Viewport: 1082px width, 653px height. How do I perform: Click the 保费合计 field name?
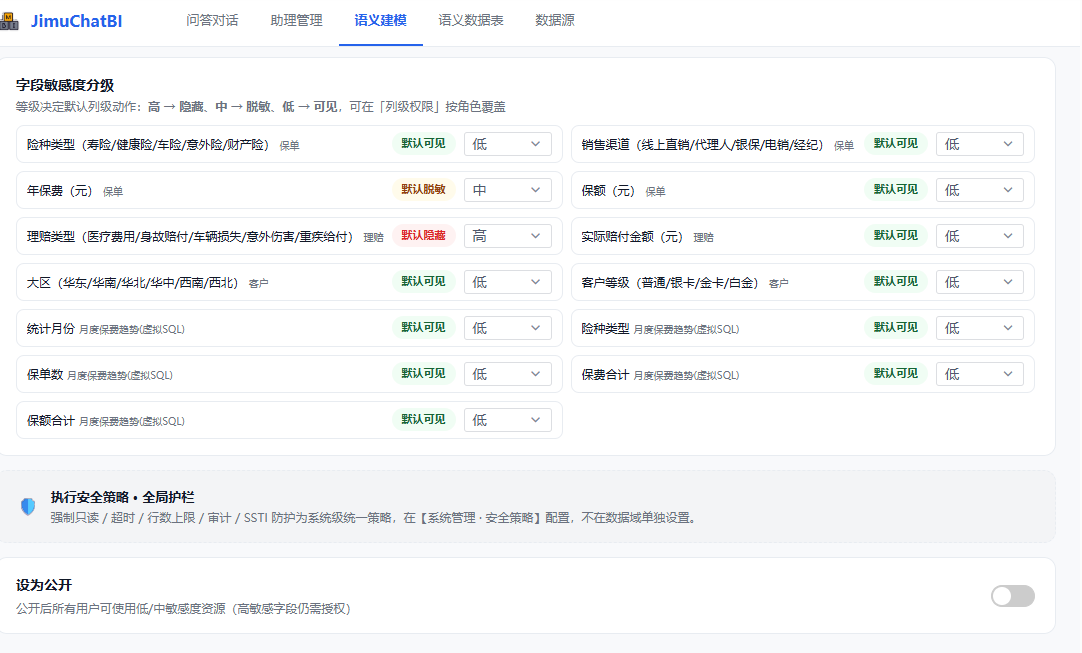click(605, 375)
